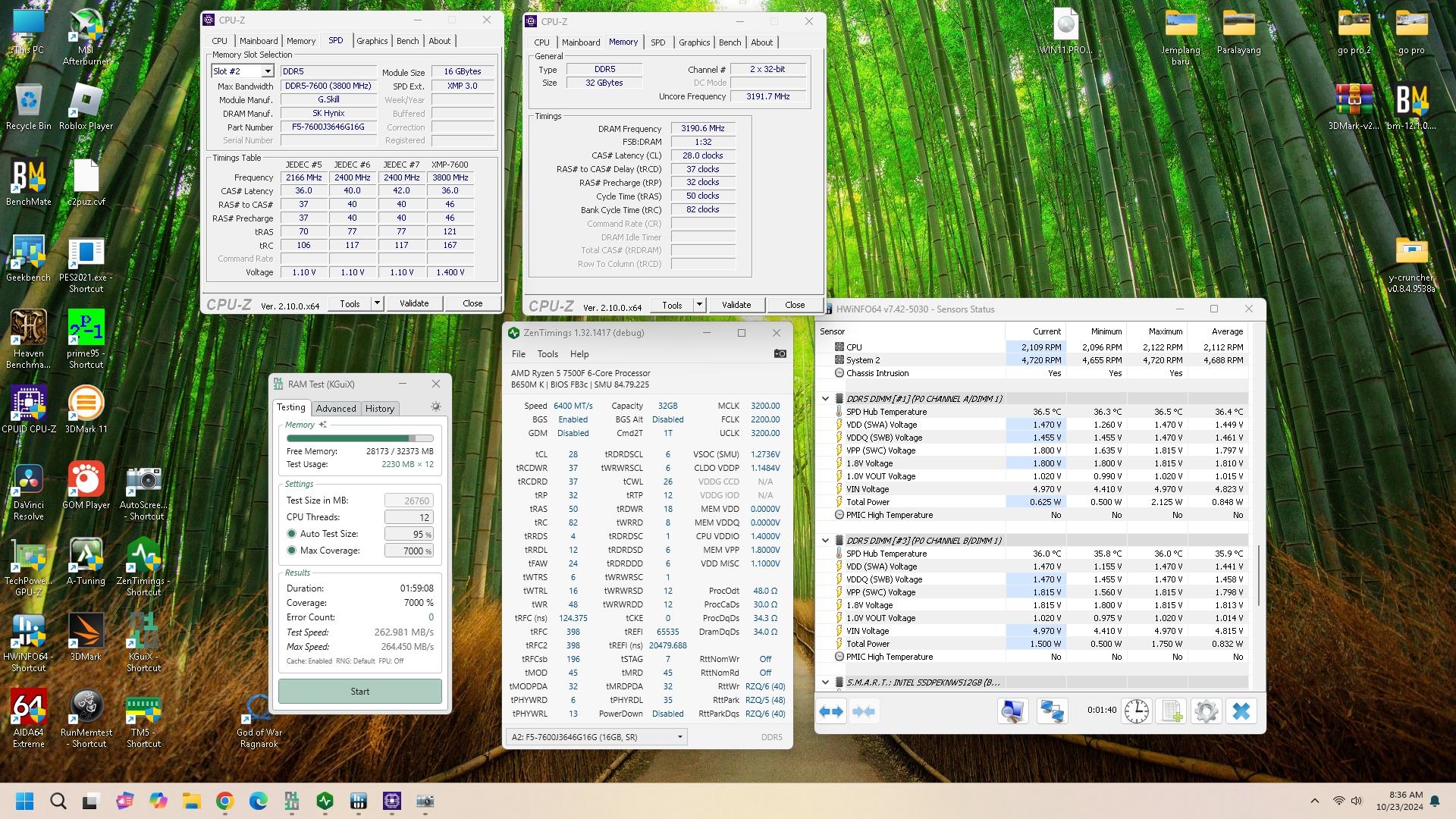Click CPU Threads input field
Image resolution: width=1456 pixels, height=819 pixels.
[409, 517]
